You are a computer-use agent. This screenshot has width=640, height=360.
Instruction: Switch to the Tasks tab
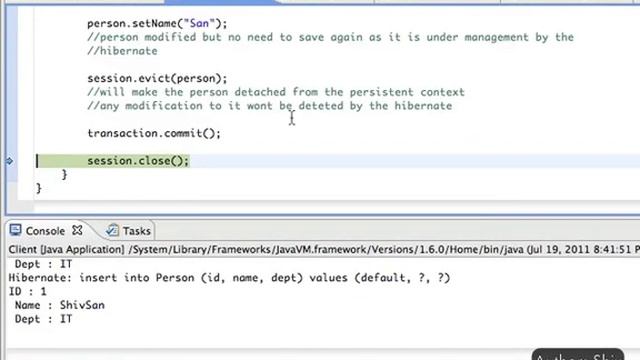[x=136, y=231]
